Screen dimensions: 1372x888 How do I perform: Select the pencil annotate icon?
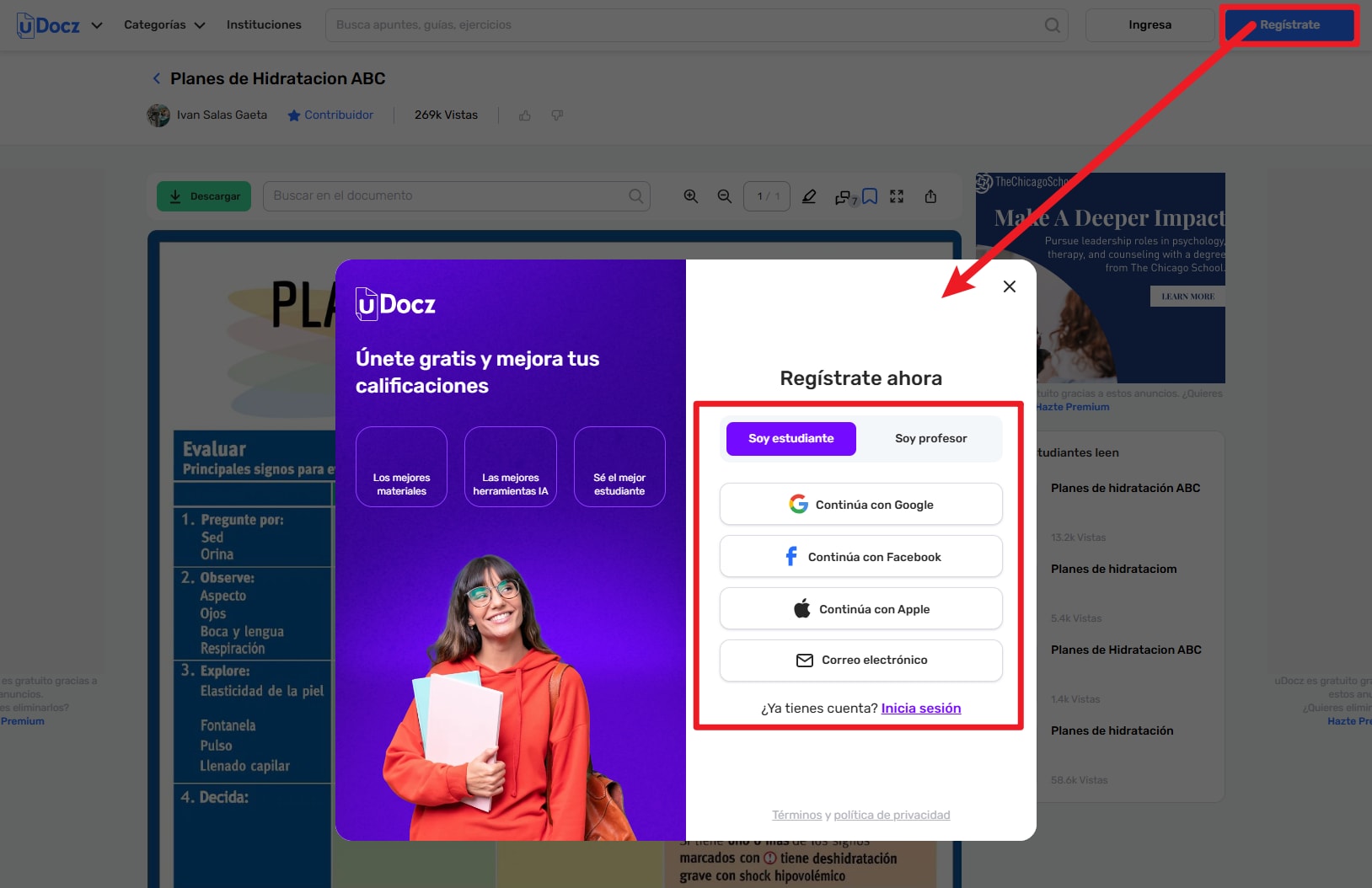coord(809,196)
